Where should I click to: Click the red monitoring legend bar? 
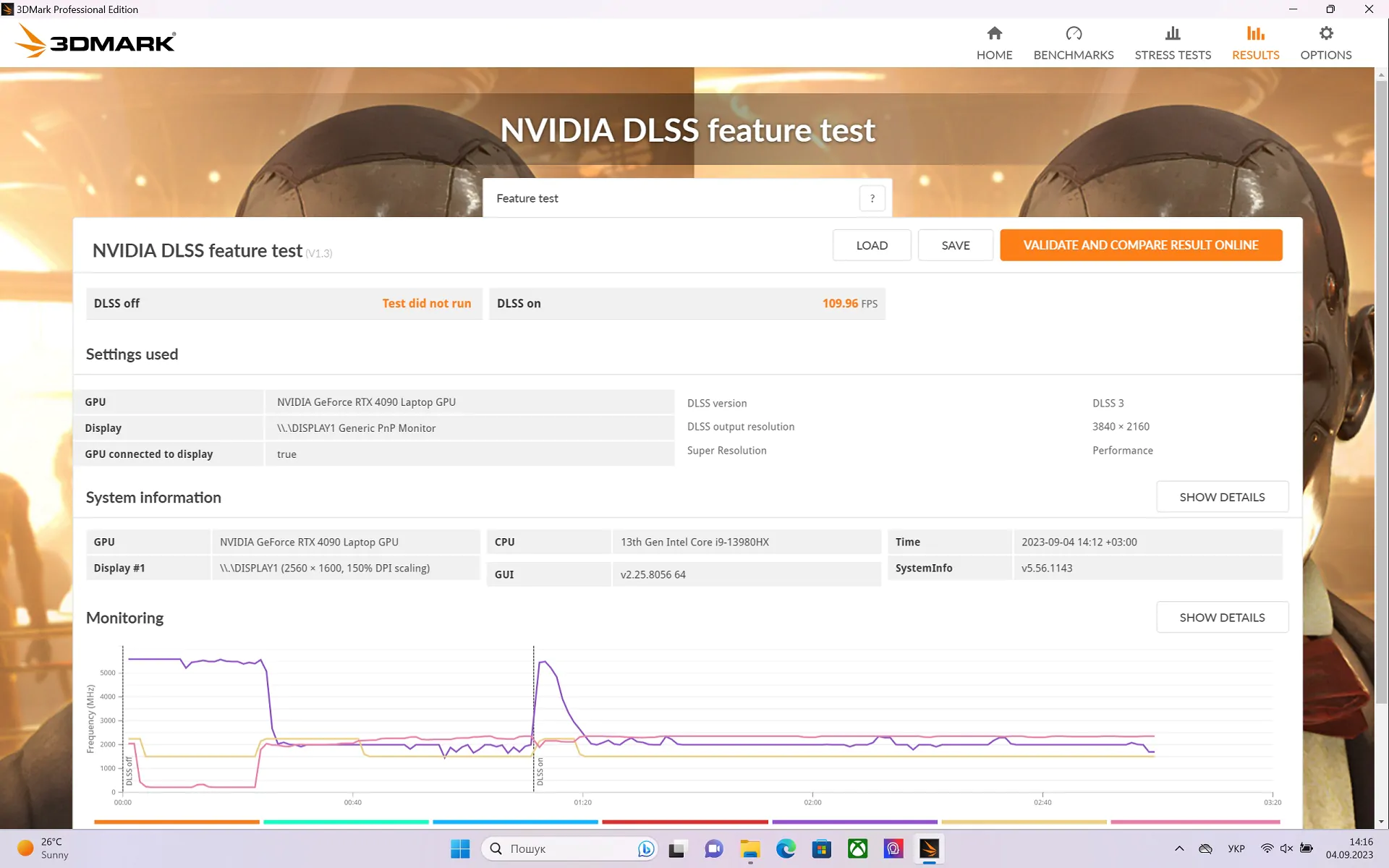tap(685, 822)
